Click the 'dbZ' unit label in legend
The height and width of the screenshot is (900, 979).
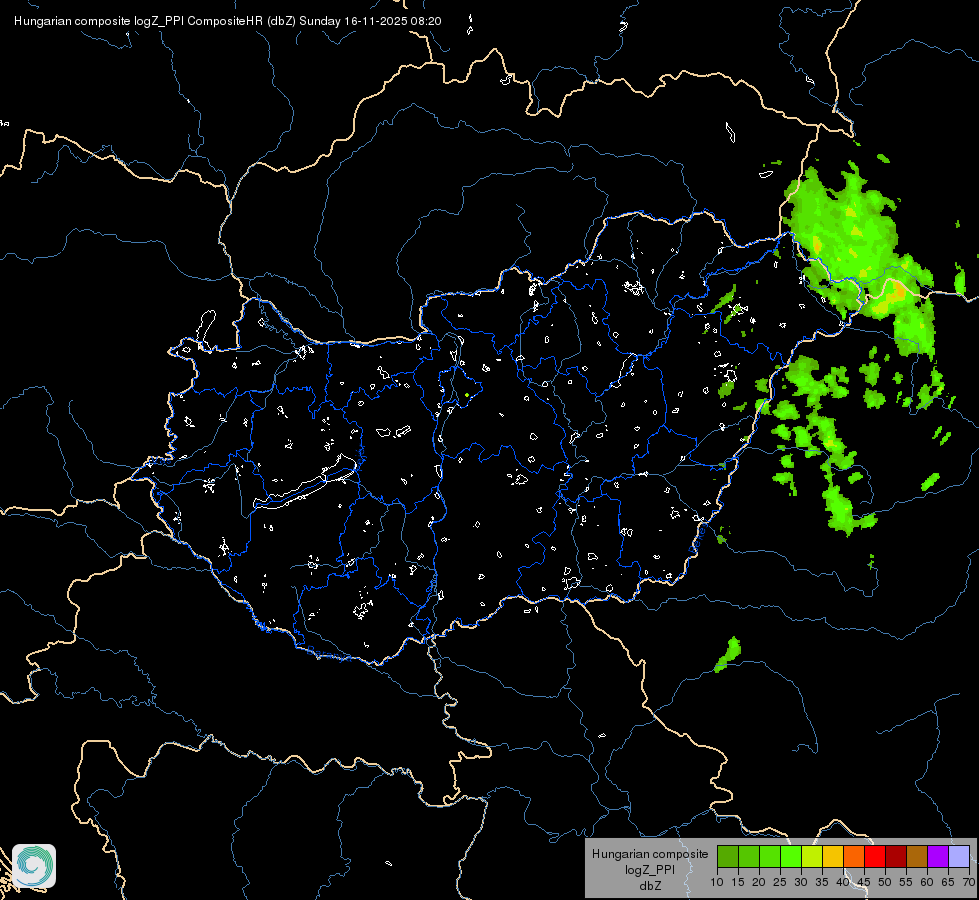point(650,886)
